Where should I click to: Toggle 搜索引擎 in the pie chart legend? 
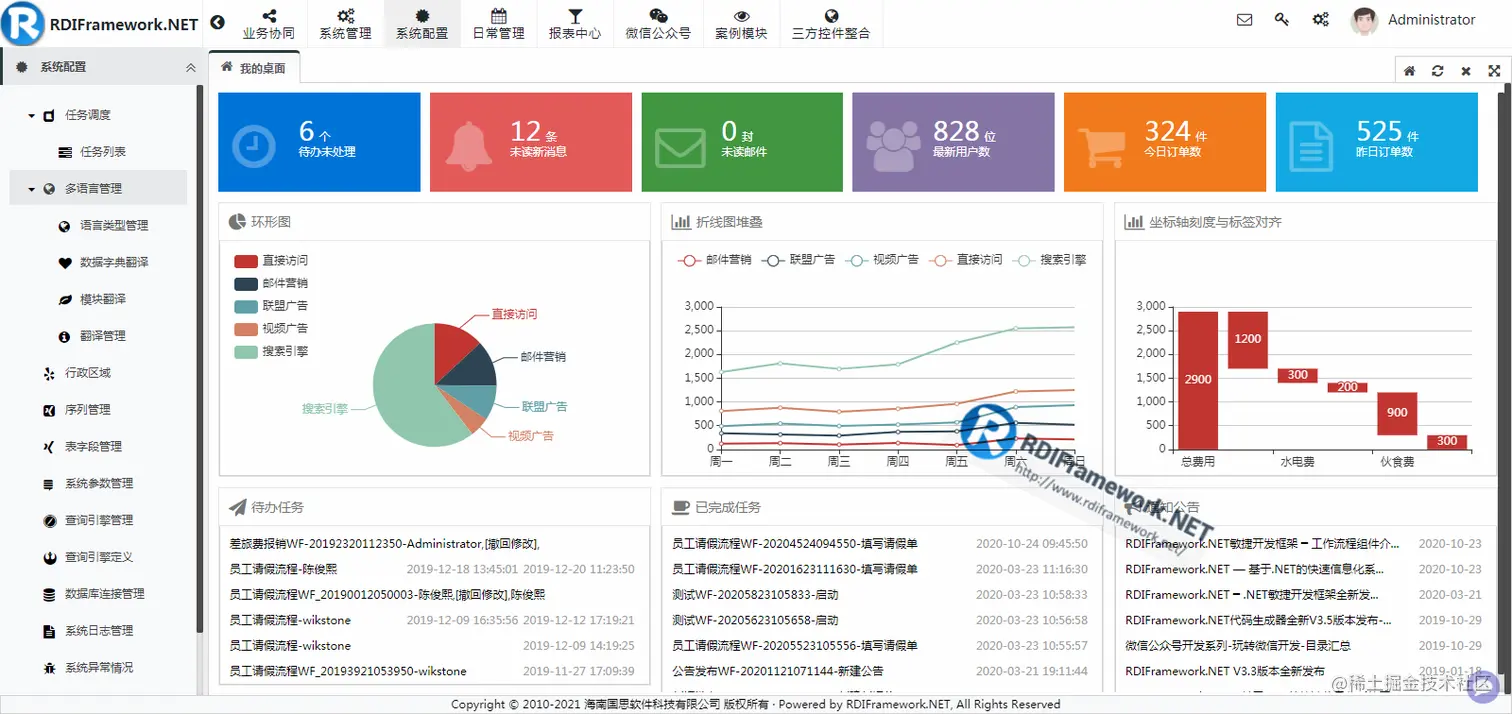tap(271, 352)
